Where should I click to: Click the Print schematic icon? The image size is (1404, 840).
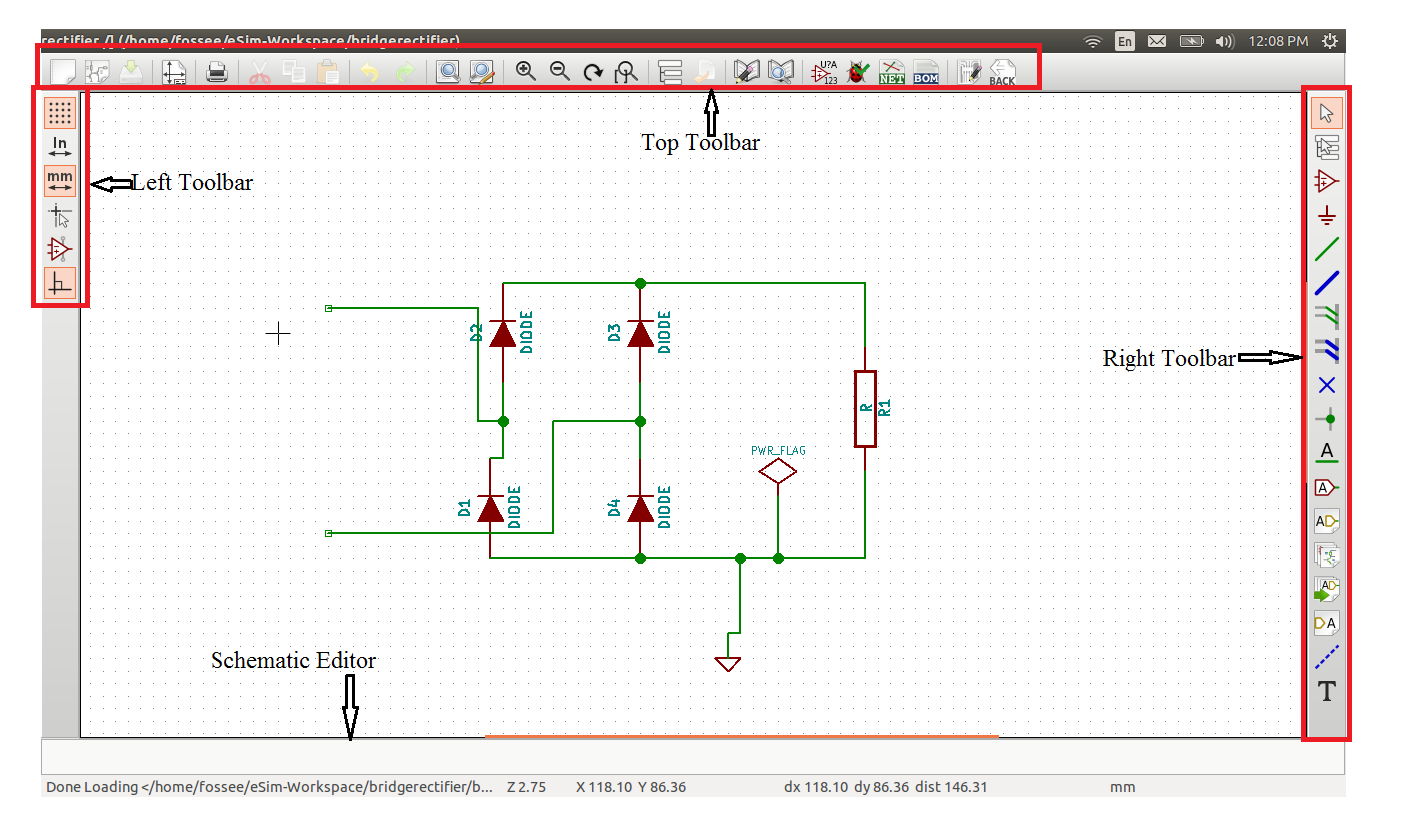(x=217, y=71)
